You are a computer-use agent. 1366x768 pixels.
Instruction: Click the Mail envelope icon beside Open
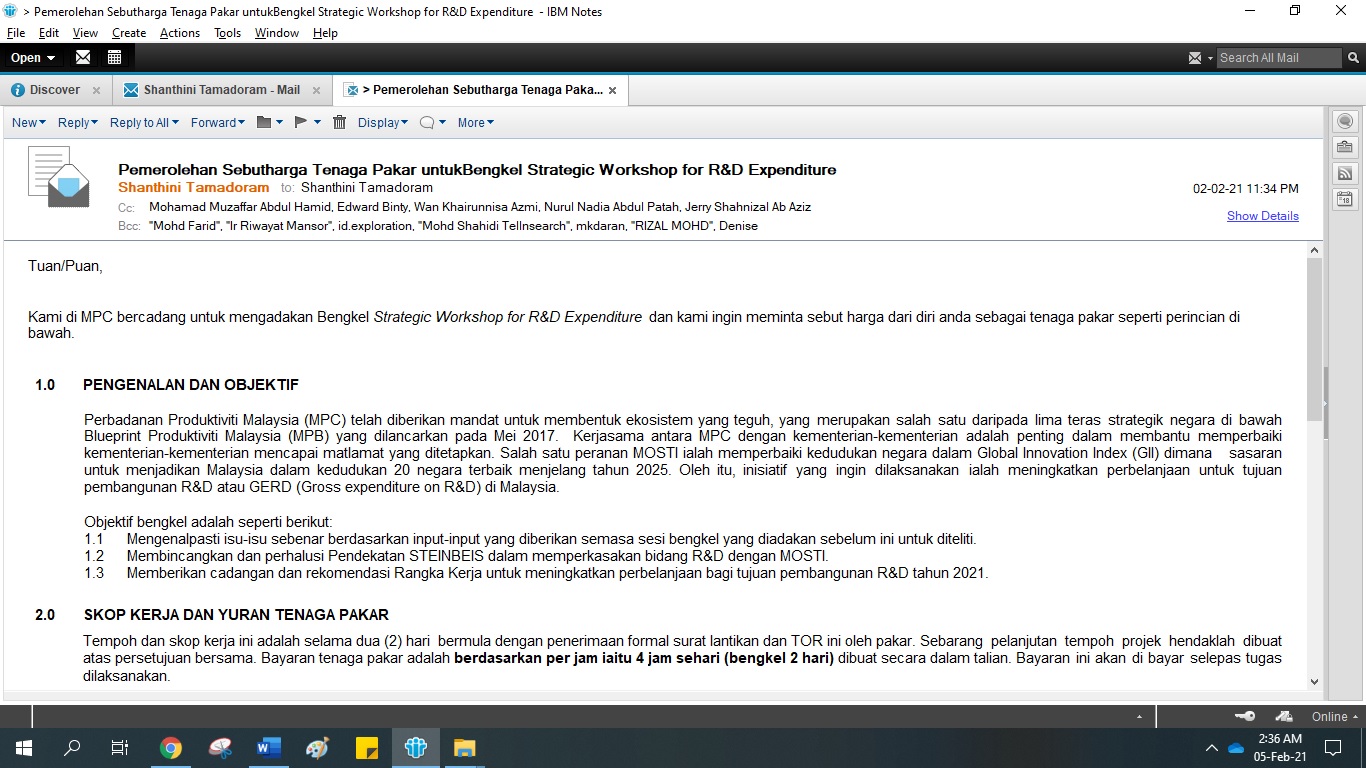pos(83,57)
